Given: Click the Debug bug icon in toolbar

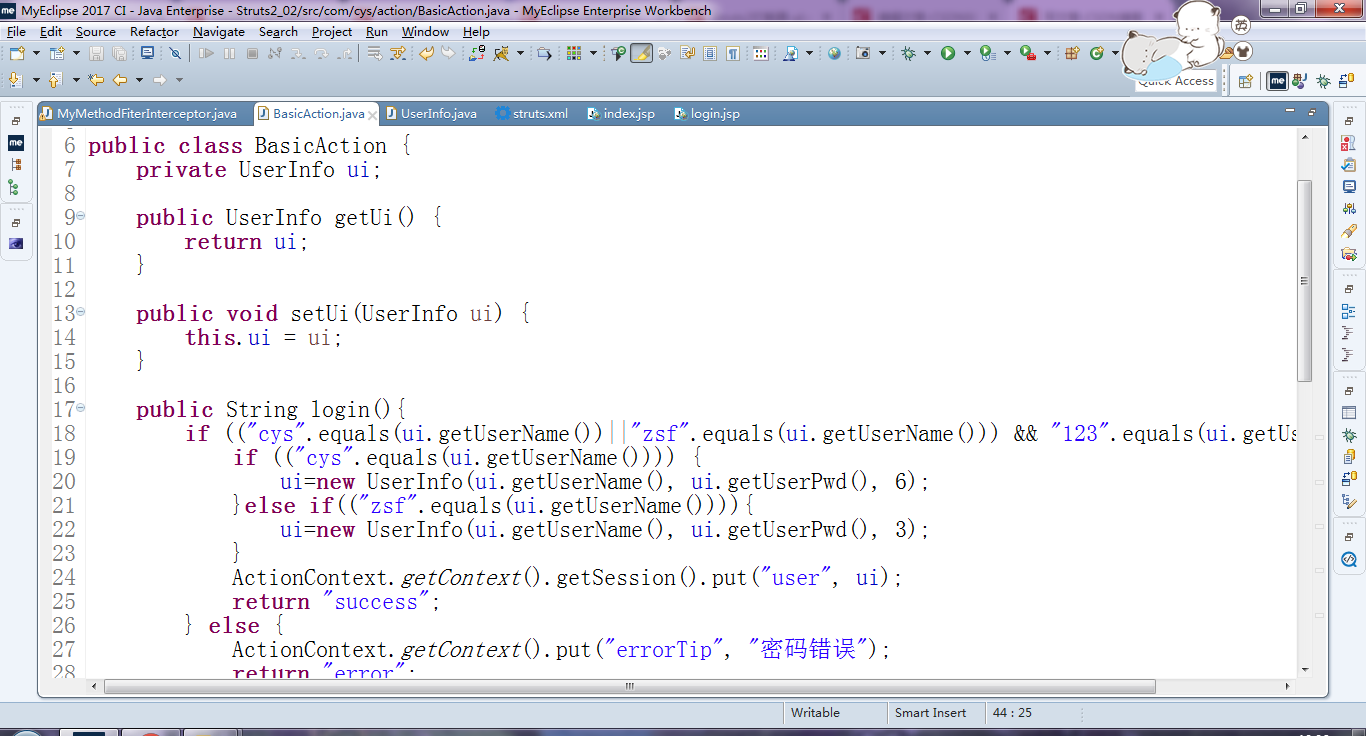Looking at the screenshot, I should [x=908, y=53].
